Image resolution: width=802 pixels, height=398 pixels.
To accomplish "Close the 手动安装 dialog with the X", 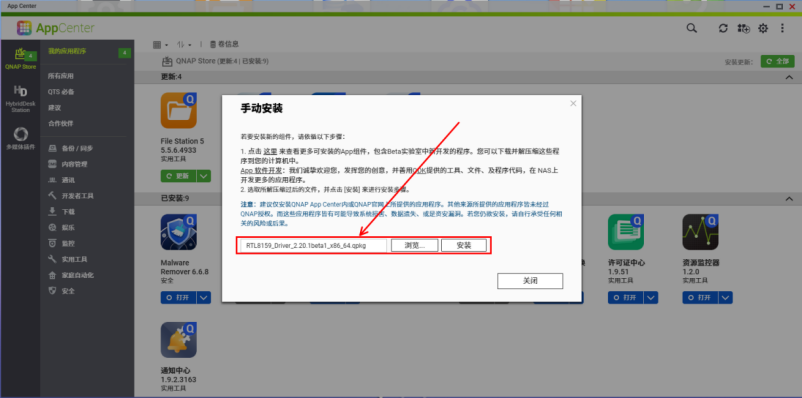I will coord(573,103).
